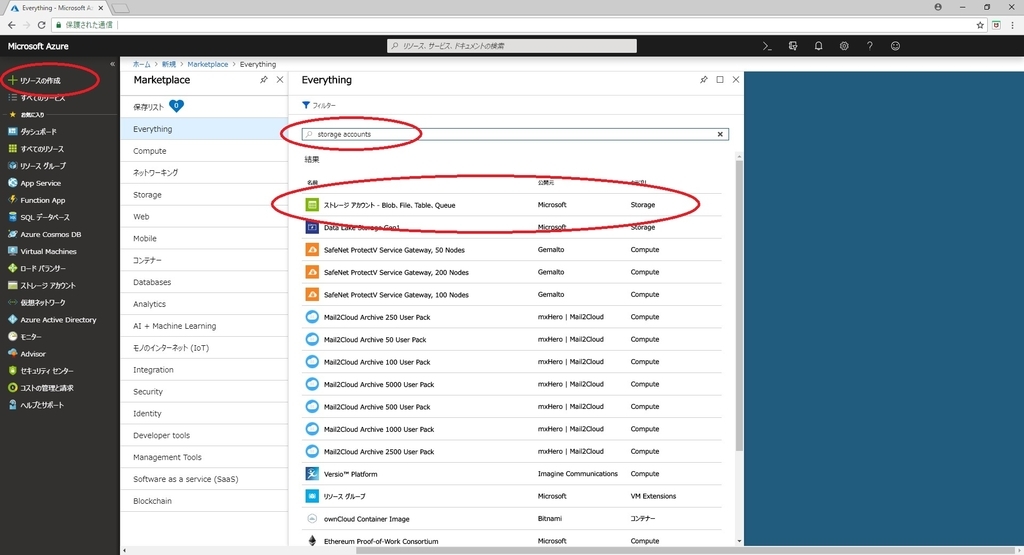1024x555 pixels.
Task: Open Azure Active Directory in sidebar
Action: click(x=52, y=320)
